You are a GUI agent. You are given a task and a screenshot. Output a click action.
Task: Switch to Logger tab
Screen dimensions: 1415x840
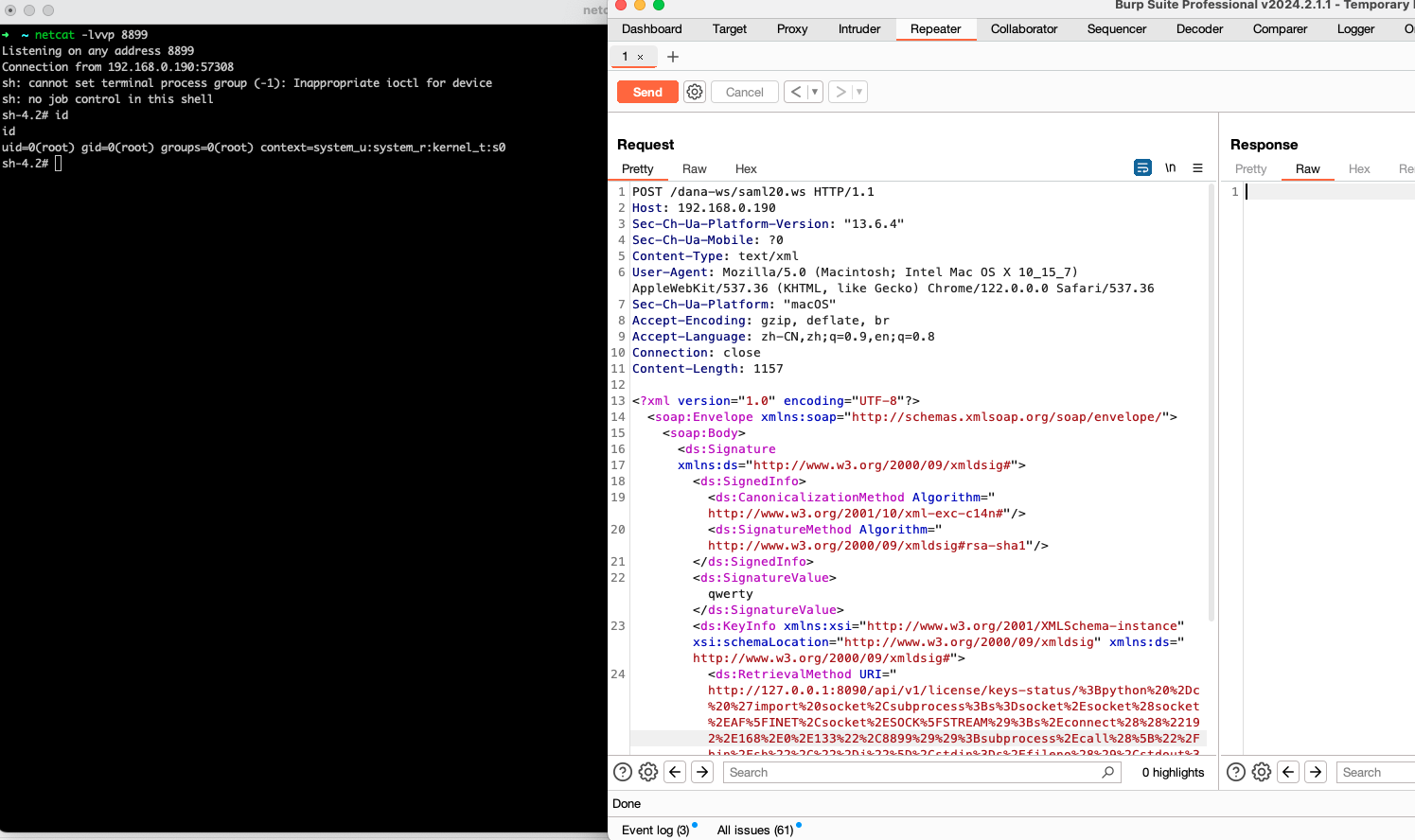coord(1355,29)
